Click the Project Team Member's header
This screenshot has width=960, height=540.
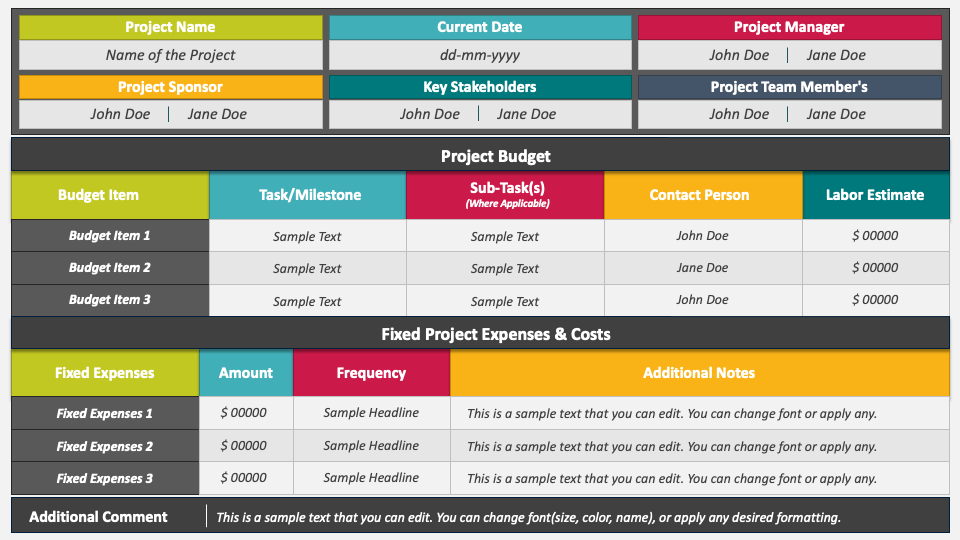pos(789,87)
